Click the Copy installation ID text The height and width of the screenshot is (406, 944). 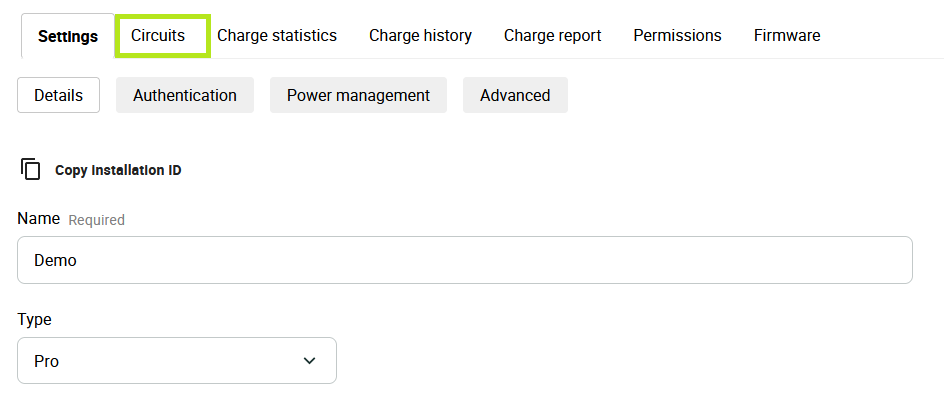[118, 170]
